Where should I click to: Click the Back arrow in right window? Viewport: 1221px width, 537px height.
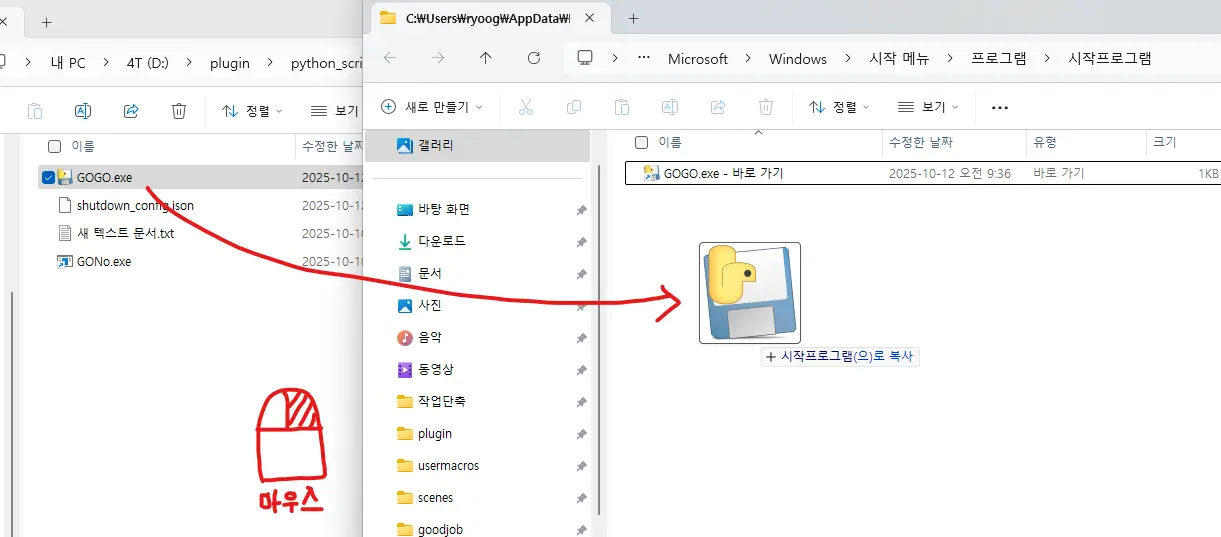pos(390,58)
